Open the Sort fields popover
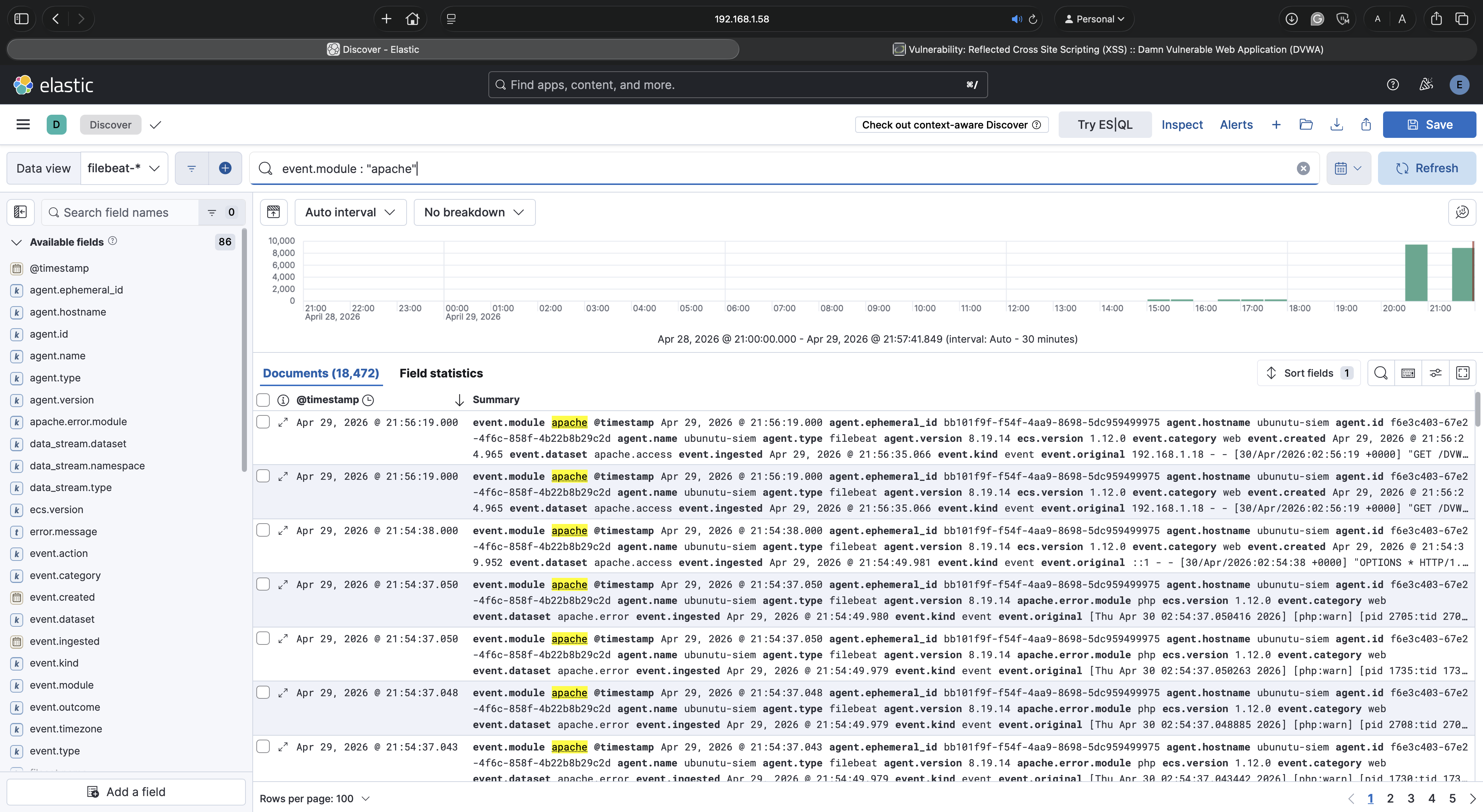1483x812 pixels. 1308,373
